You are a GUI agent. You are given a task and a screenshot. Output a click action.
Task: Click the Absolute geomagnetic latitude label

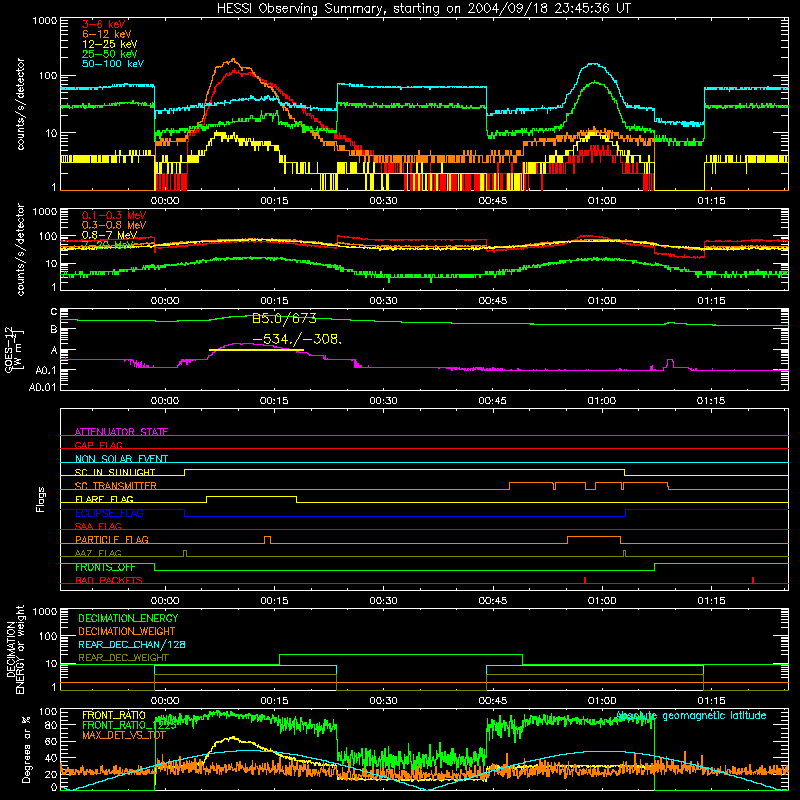(691, 716)
